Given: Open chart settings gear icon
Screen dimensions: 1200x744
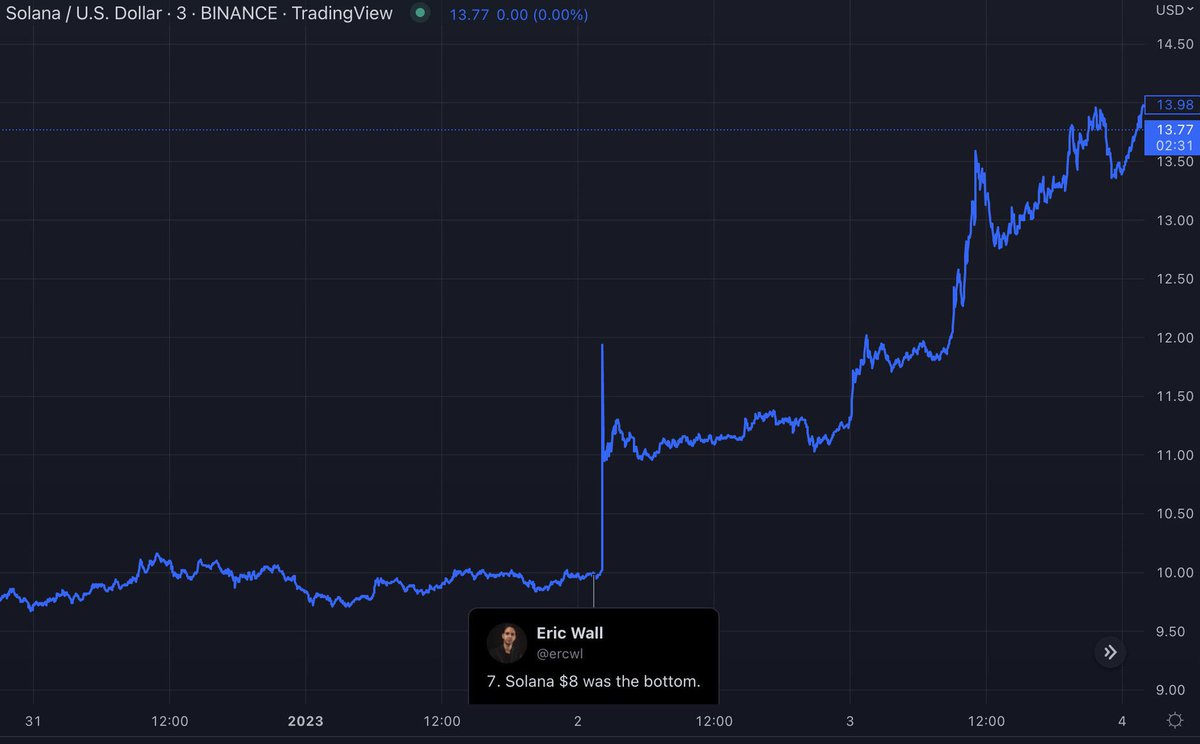Looking at the screenshot, I should pos(1174,720).
